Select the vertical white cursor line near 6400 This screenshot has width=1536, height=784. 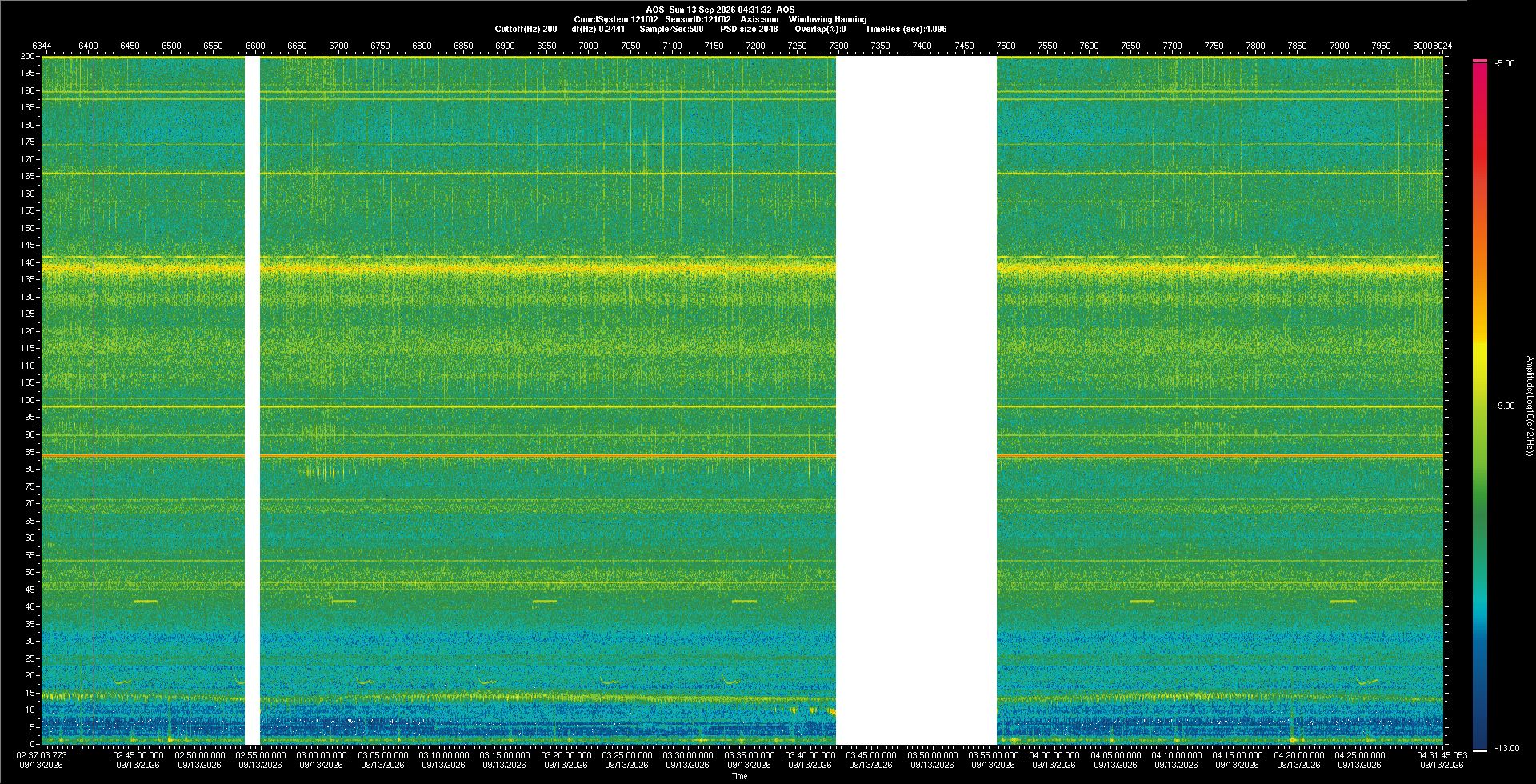(x=94, y=400)
